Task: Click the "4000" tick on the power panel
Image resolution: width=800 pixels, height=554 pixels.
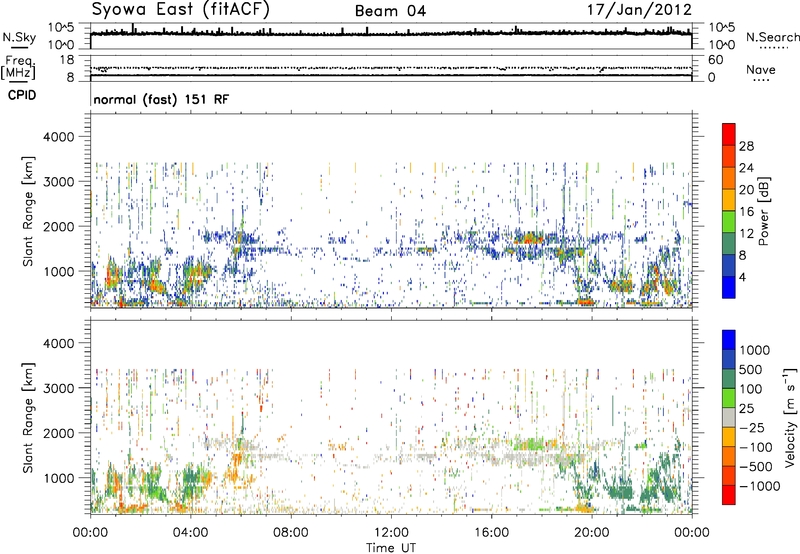Action: pos(58,137)
